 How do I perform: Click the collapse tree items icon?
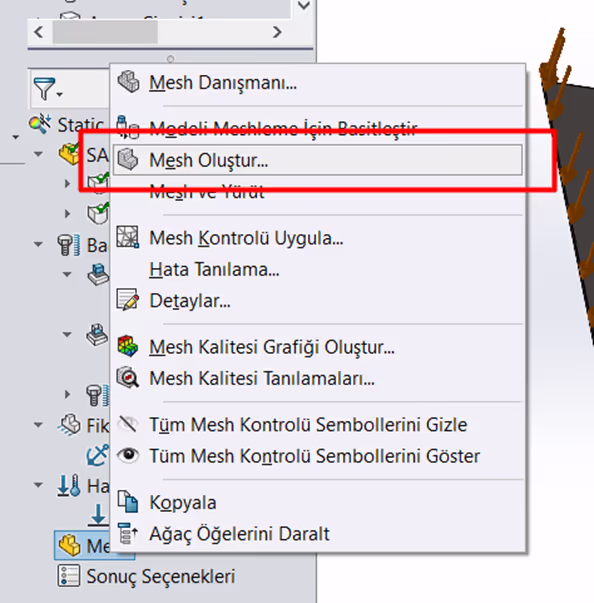(128, 533)
